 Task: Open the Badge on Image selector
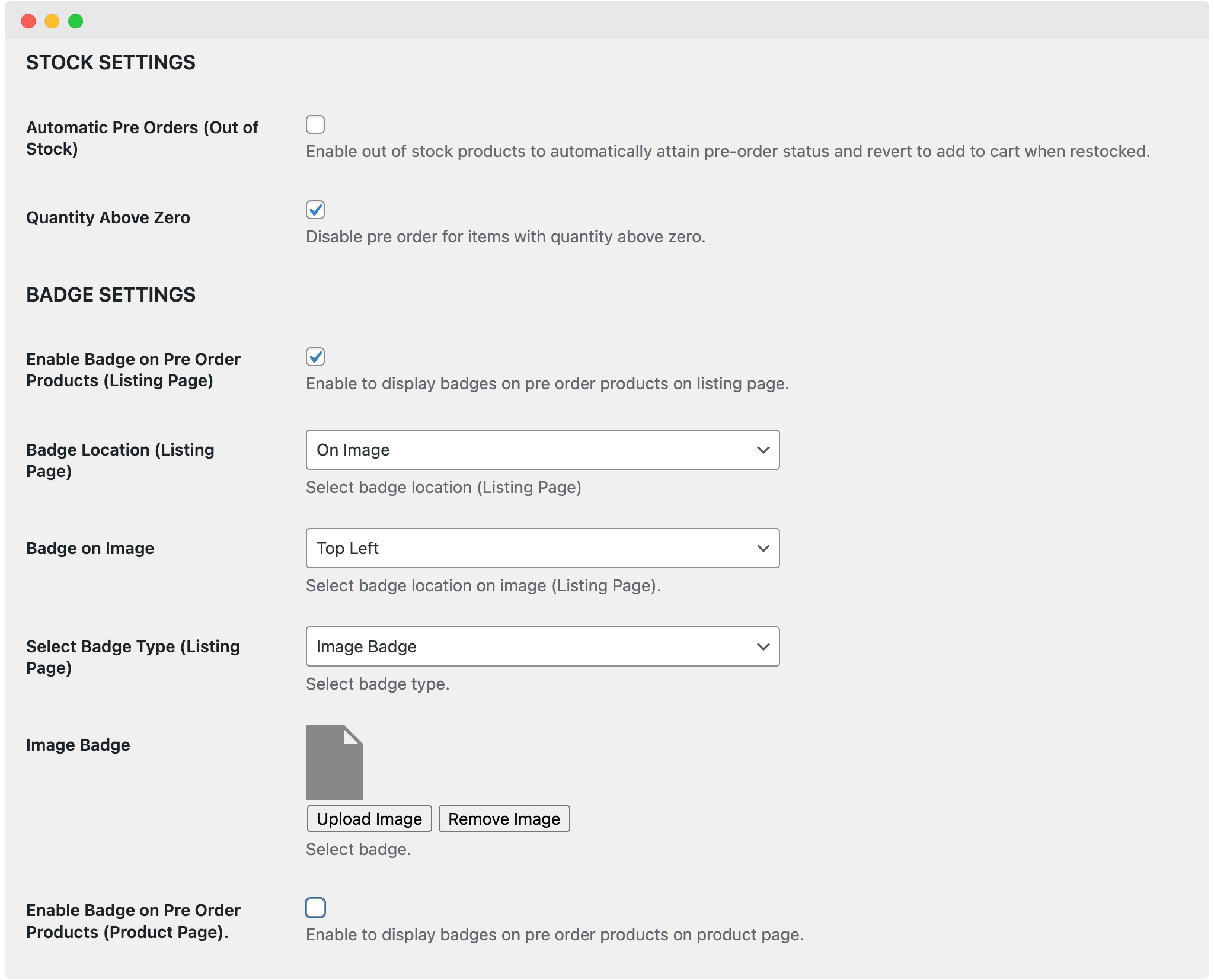pos(542,548)
